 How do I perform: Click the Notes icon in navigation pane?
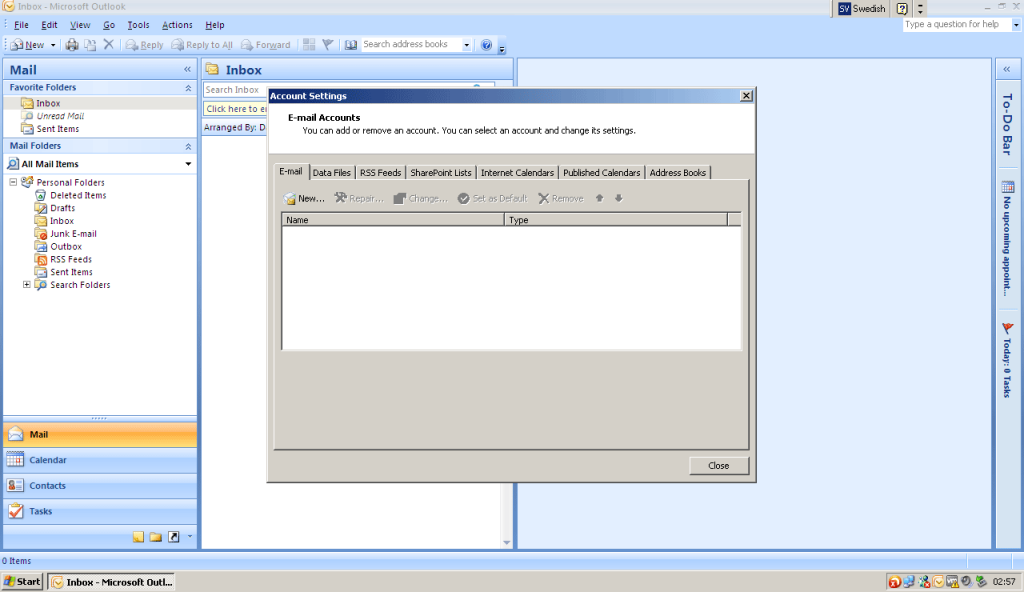pos(138,536)
